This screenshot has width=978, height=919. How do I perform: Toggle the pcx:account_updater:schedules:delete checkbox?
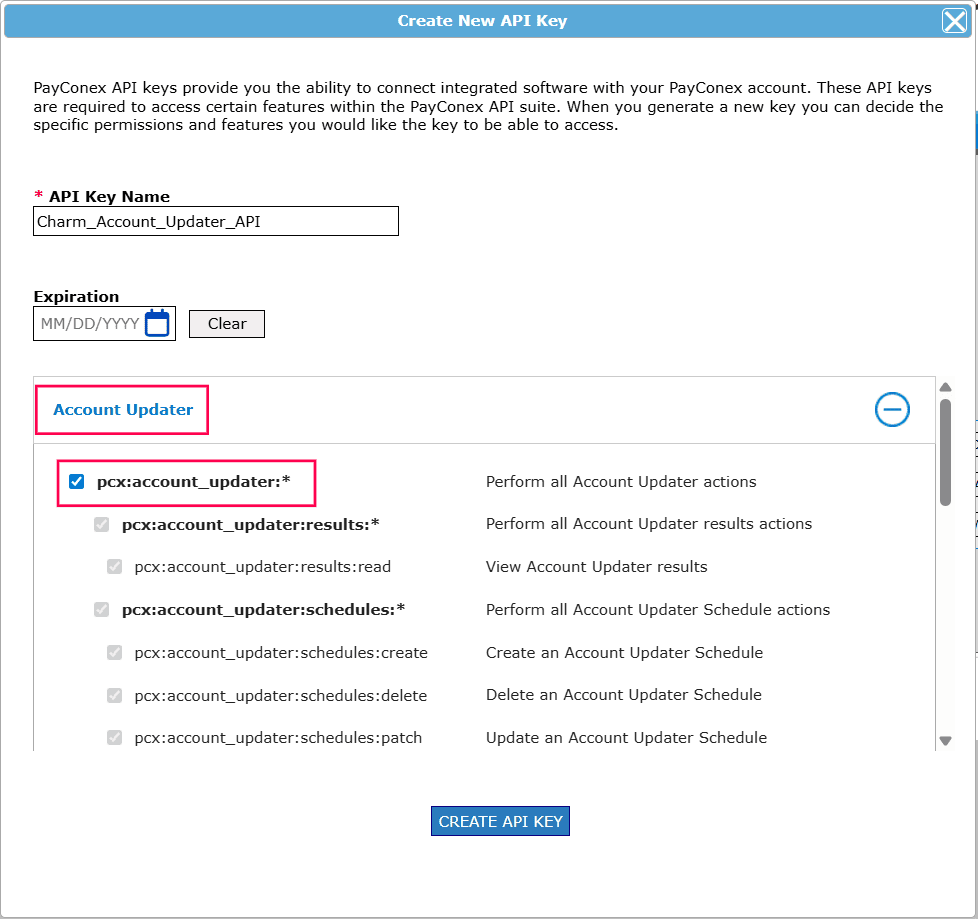[x=113, y=695]
